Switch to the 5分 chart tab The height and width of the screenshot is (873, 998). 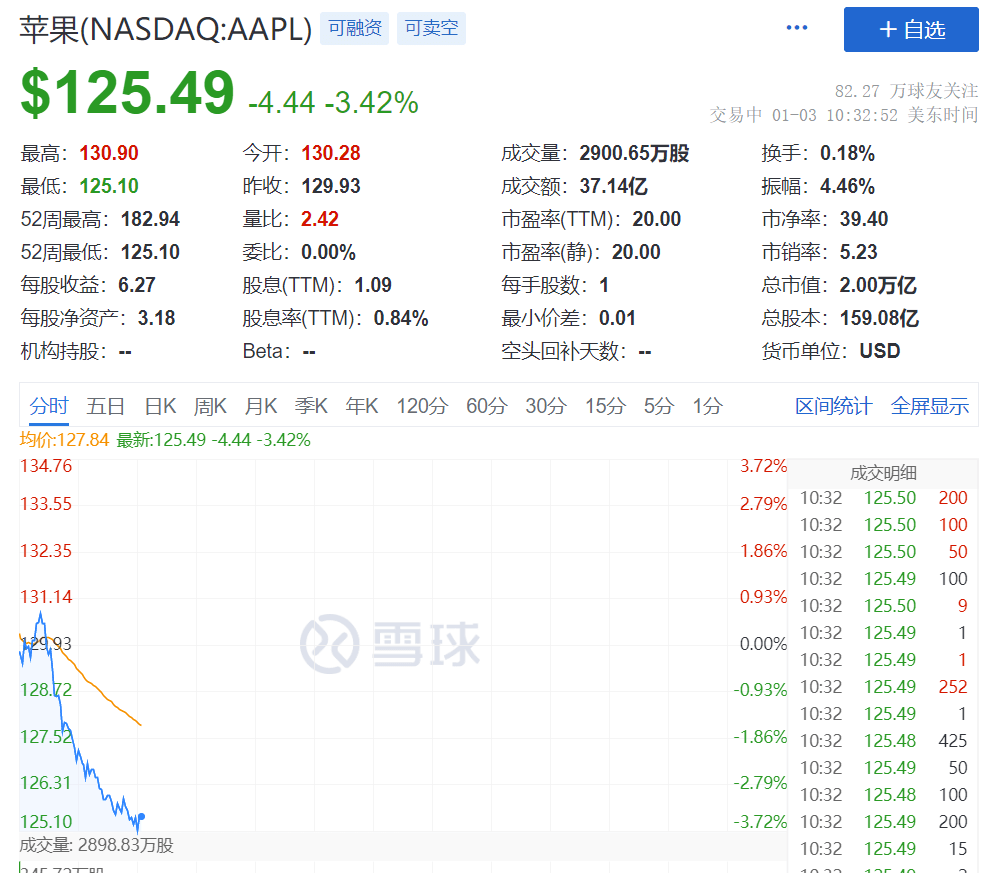(659, 406)
